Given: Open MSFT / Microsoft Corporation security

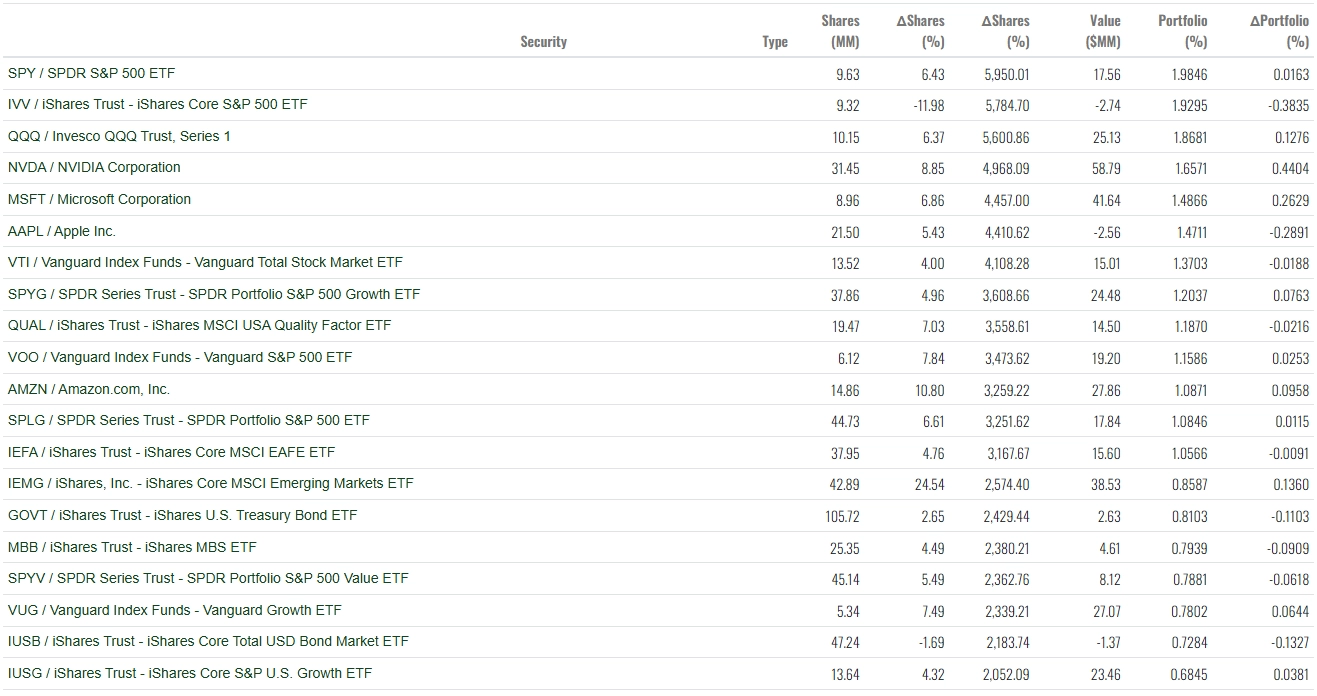Looking at the screenshot, I should pyautogui.click(x=99, y=199).
